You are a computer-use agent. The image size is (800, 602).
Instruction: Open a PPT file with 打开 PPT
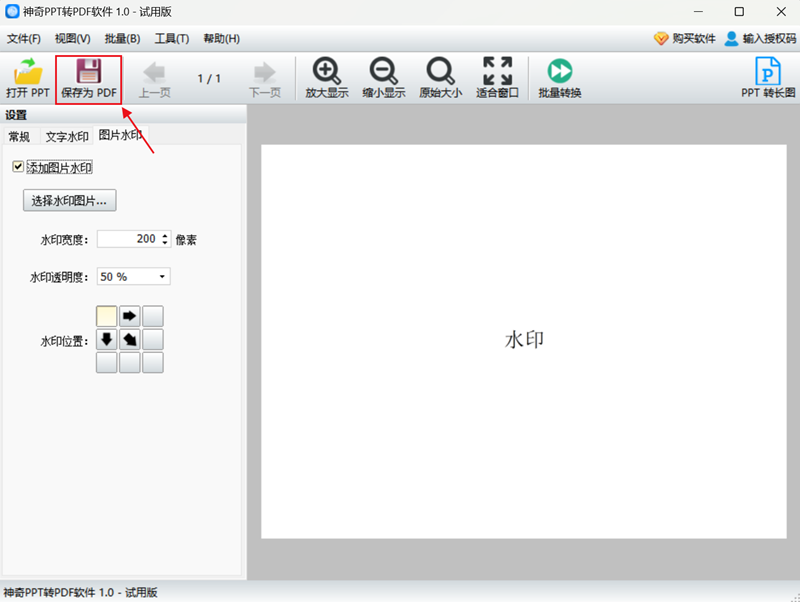tap(28, 79)
